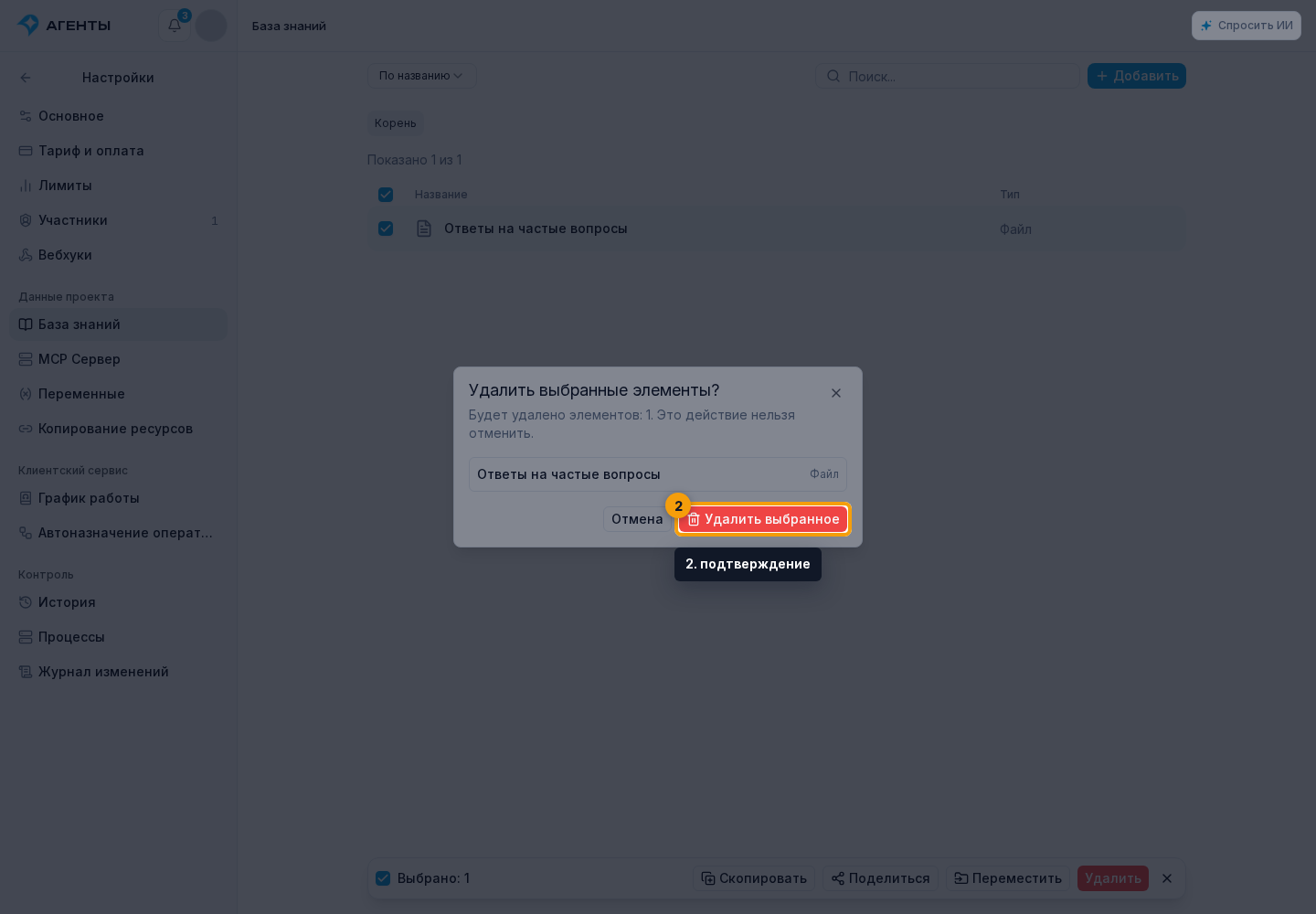Focus the Поиск search field
Image resolution: width=1316 pixels, height=914 pixels.
[948, 76]
